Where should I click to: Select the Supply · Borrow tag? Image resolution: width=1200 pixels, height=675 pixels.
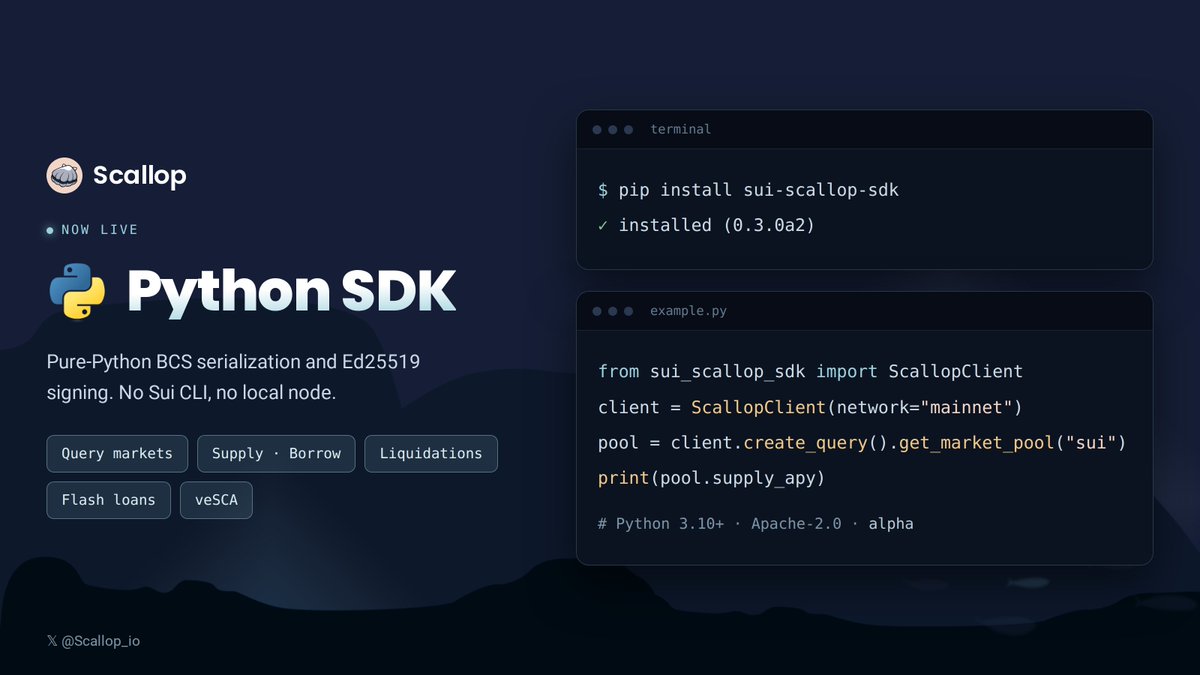pyautogui.click(x=276, y=453)
